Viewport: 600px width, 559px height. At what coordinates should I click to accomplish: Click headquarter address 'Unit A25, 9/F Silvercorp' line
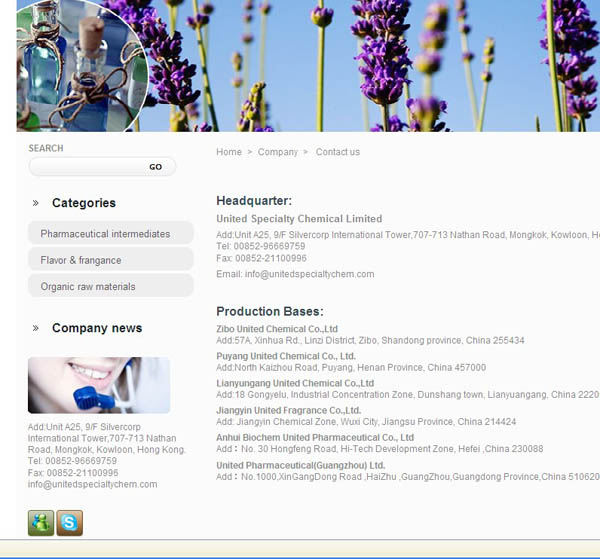(x=408, y=235)
